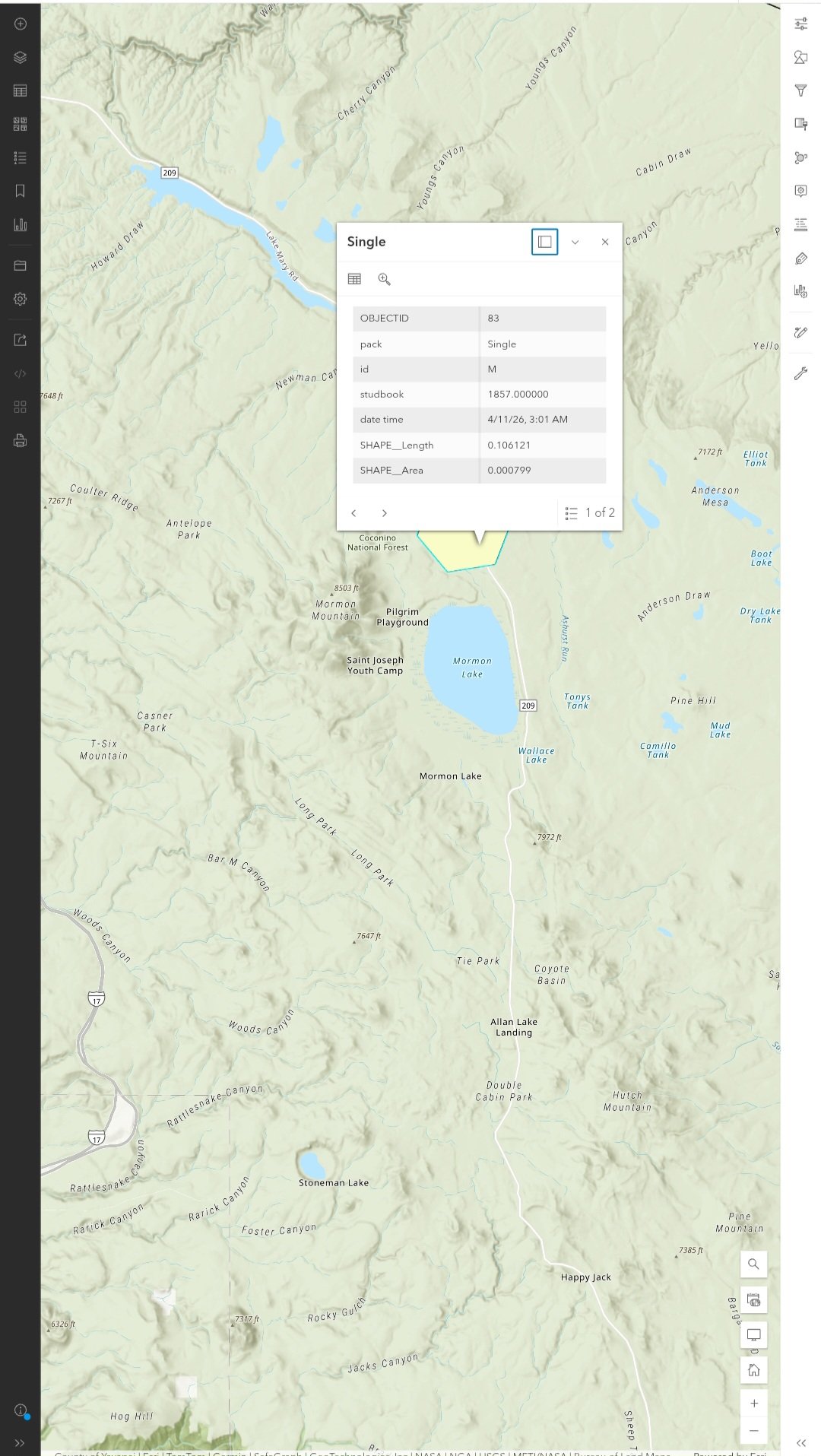Open the Basemap gallery
Viewport: 821px width, 1456px height.
tap(21, 124)
